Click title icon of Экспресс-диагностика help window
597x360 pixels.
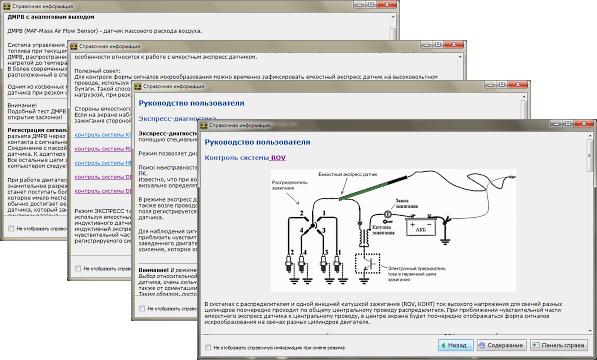[x=138, y=86]
